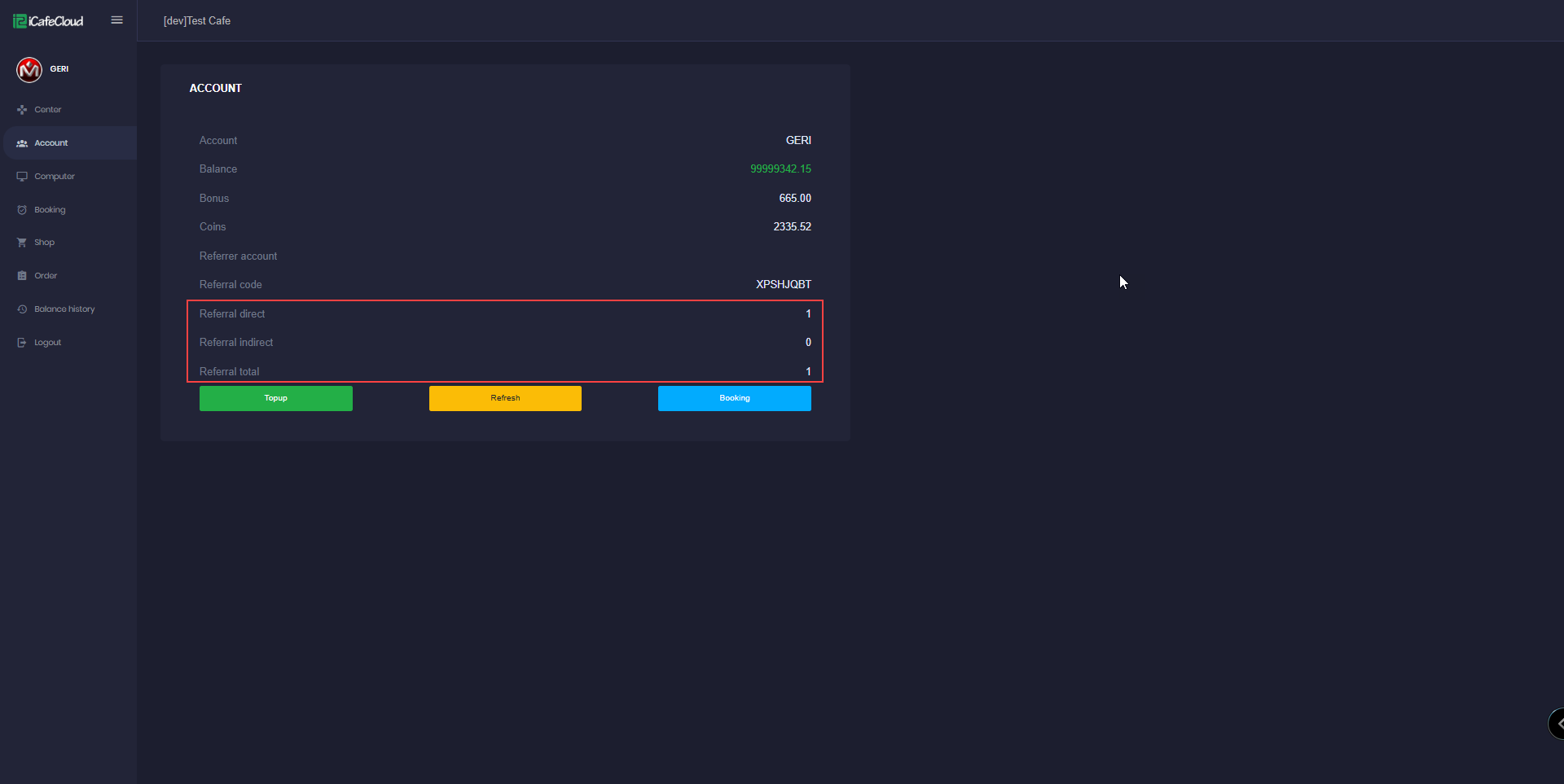
Task: Click the green Balance amount
Action: click(x=780, y=169)
